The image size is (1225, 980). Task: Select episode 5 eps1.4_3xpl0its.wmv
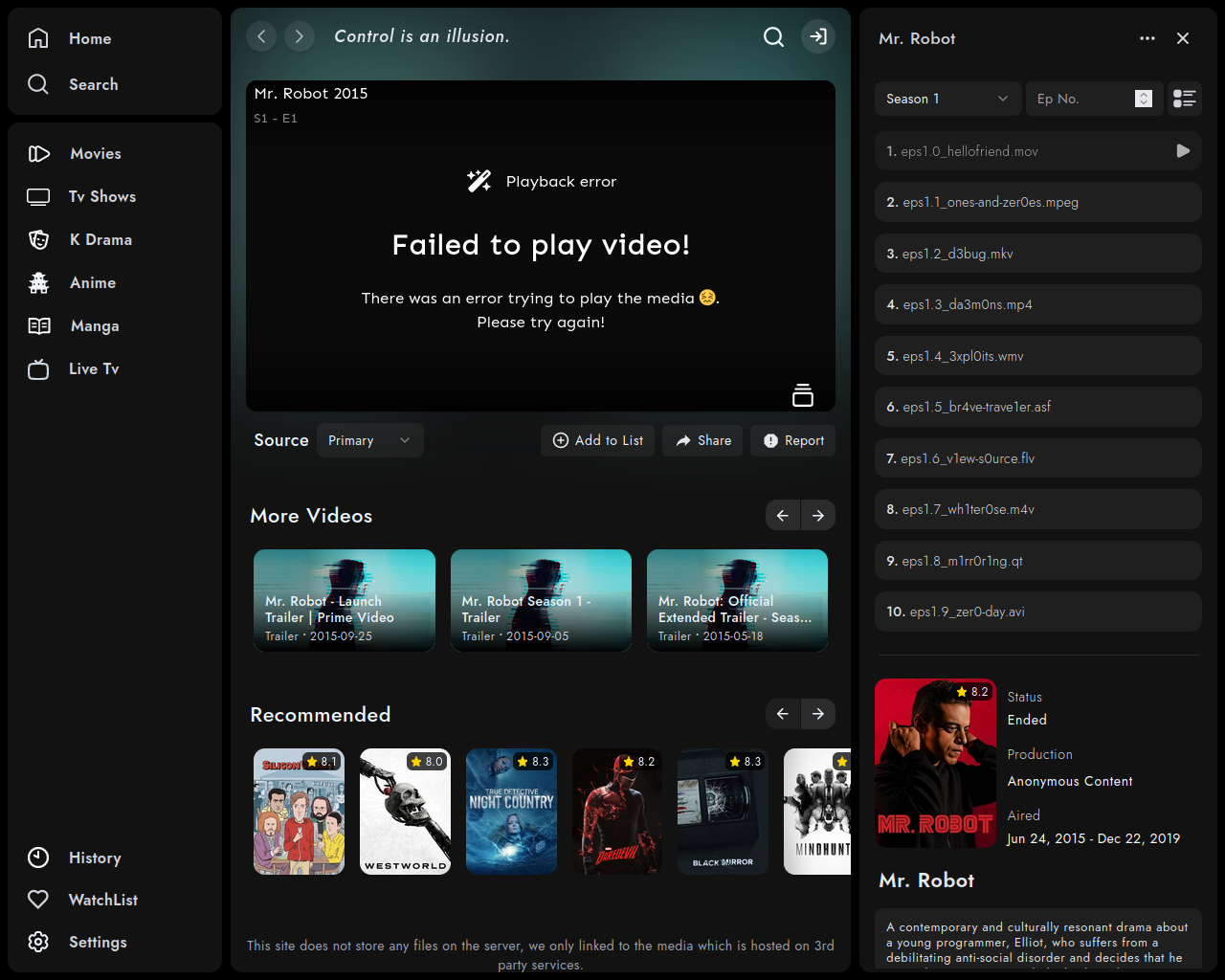point(1038,356)
